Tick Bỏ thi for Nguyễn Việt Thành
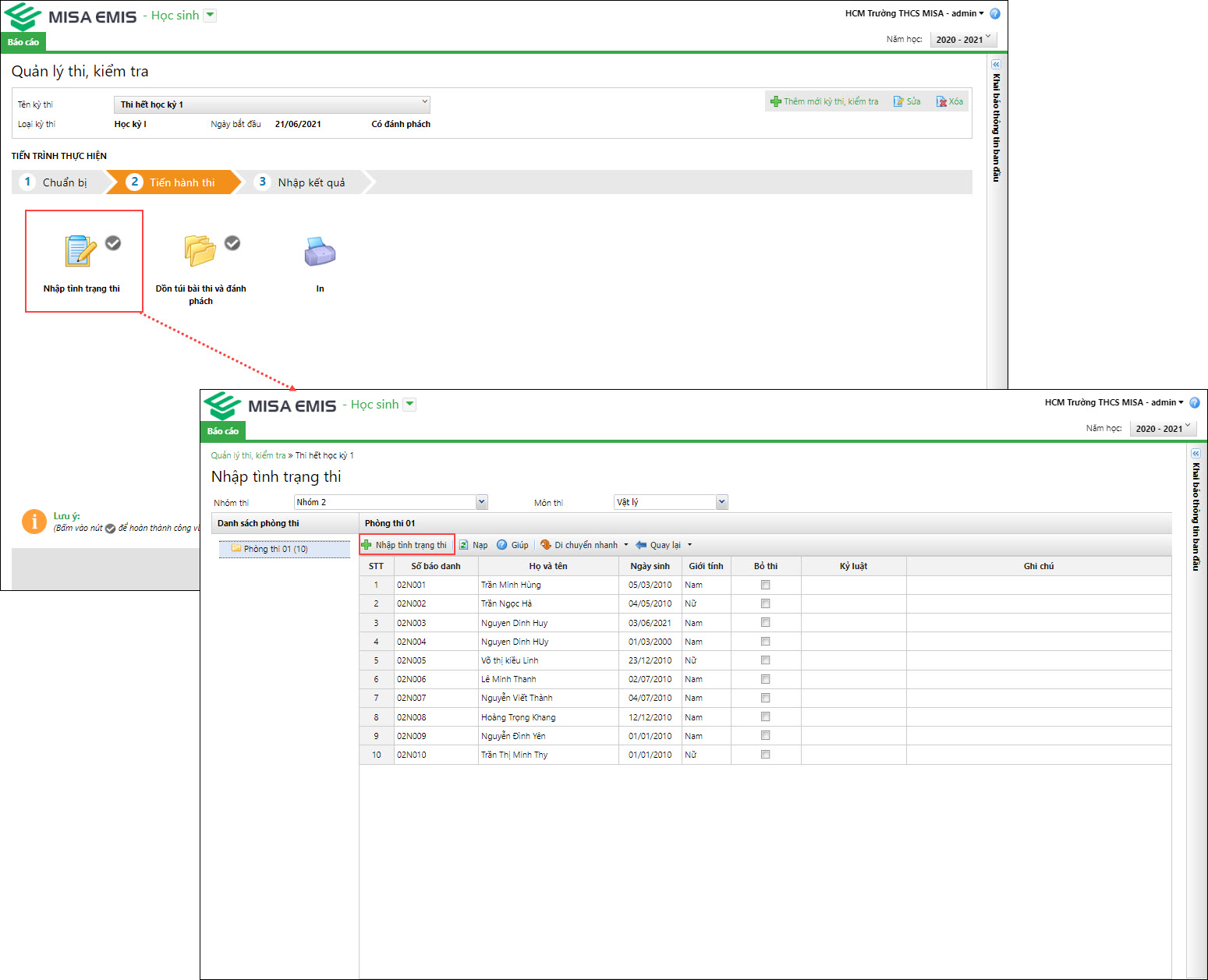 click(x=765, y=698)
